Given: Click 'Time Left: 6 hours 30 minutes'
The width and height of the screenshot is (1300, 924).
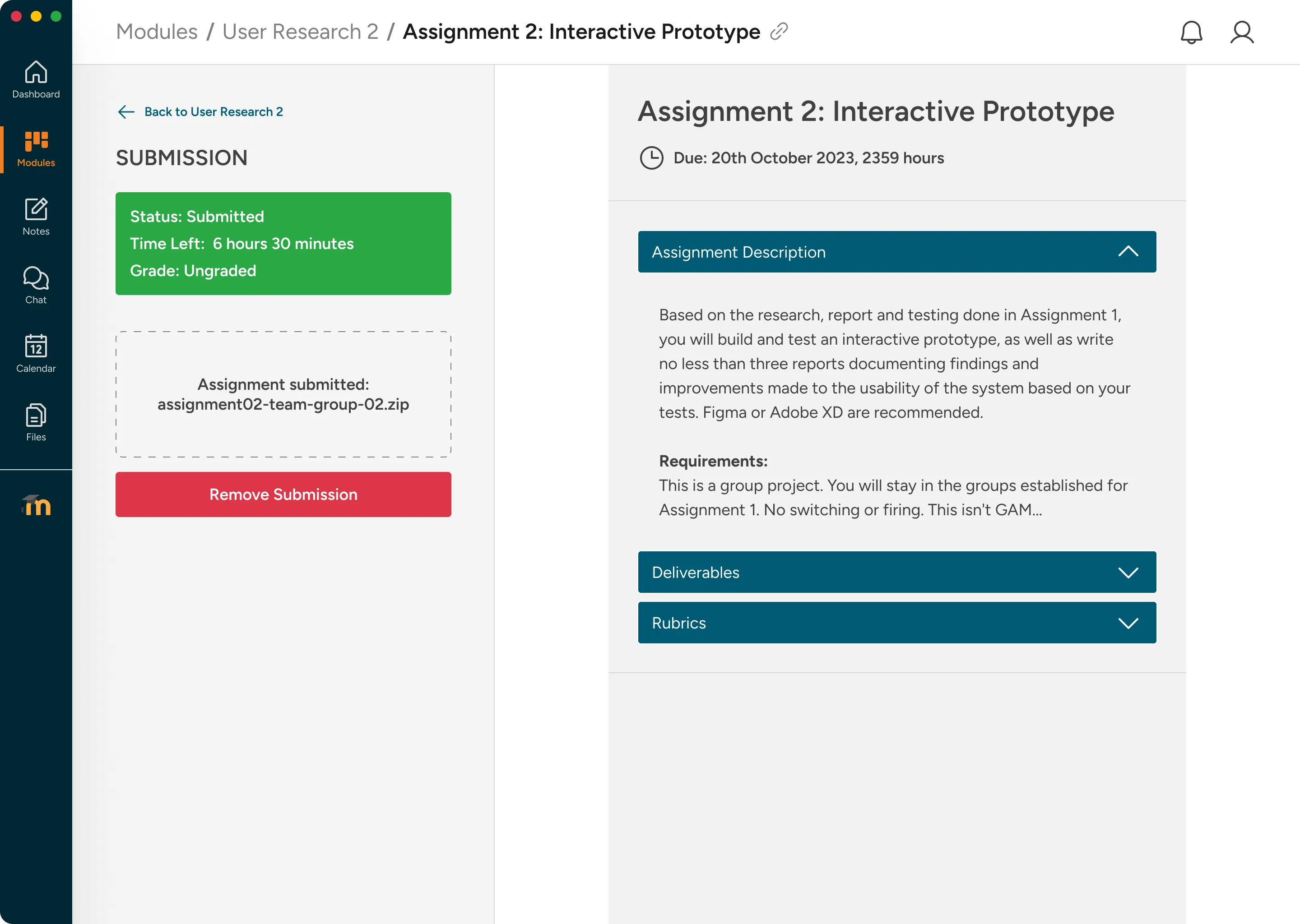Looking at the screenshot, I should point(241,244).
